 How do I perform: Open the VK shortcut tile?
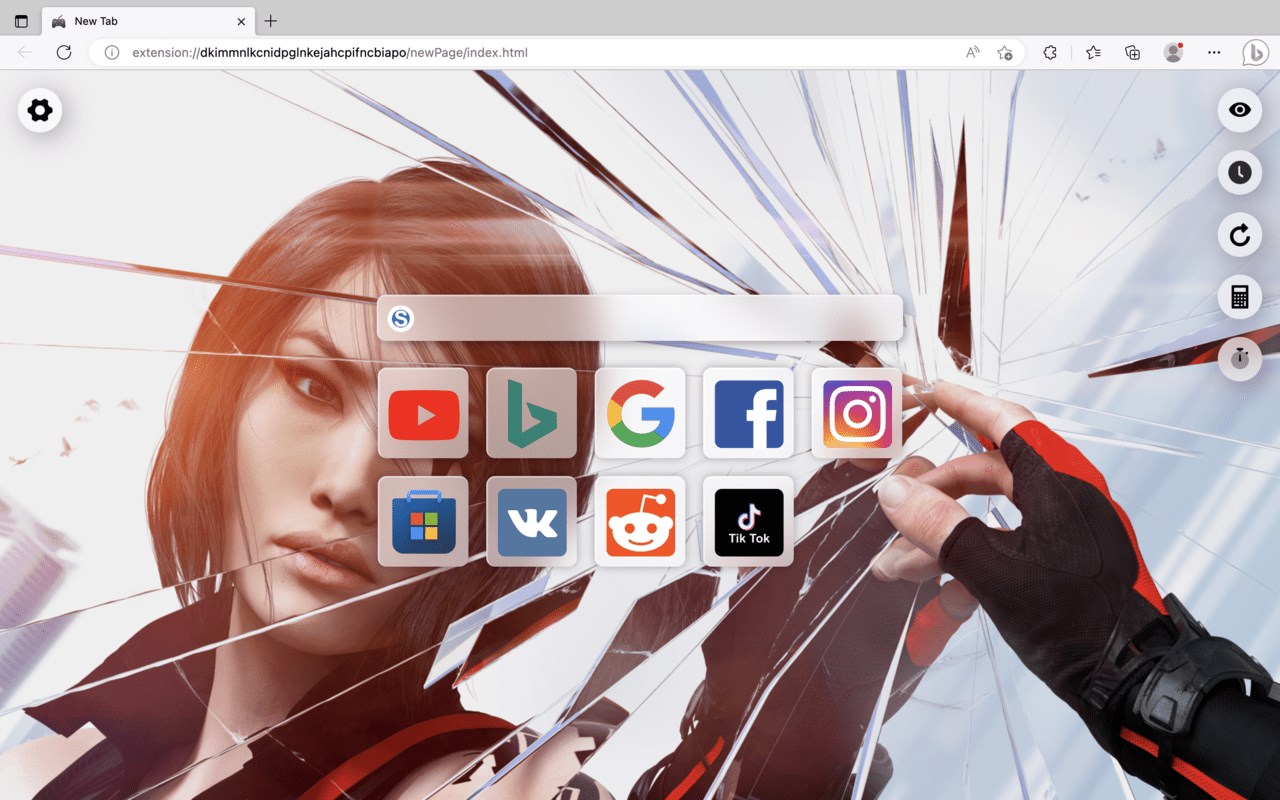point(531,521)
